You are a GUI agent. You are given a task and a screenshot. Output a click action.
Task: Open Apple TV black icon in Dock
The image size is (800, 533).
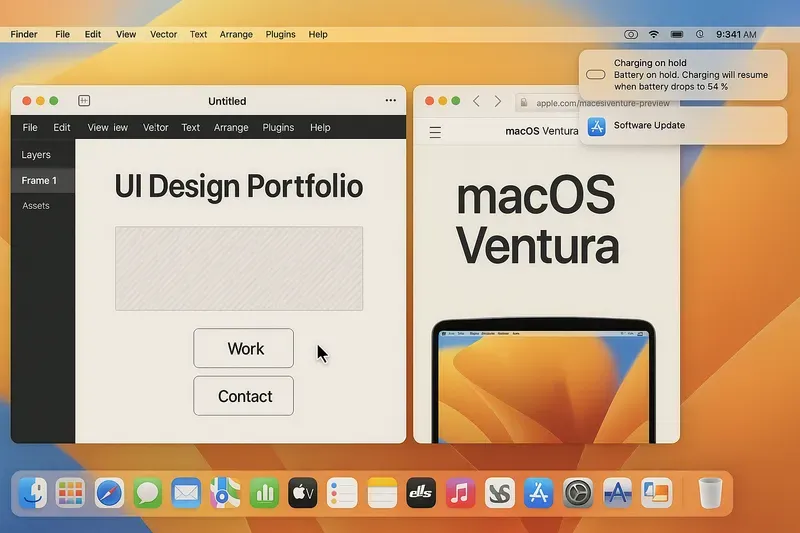(303, 493)
